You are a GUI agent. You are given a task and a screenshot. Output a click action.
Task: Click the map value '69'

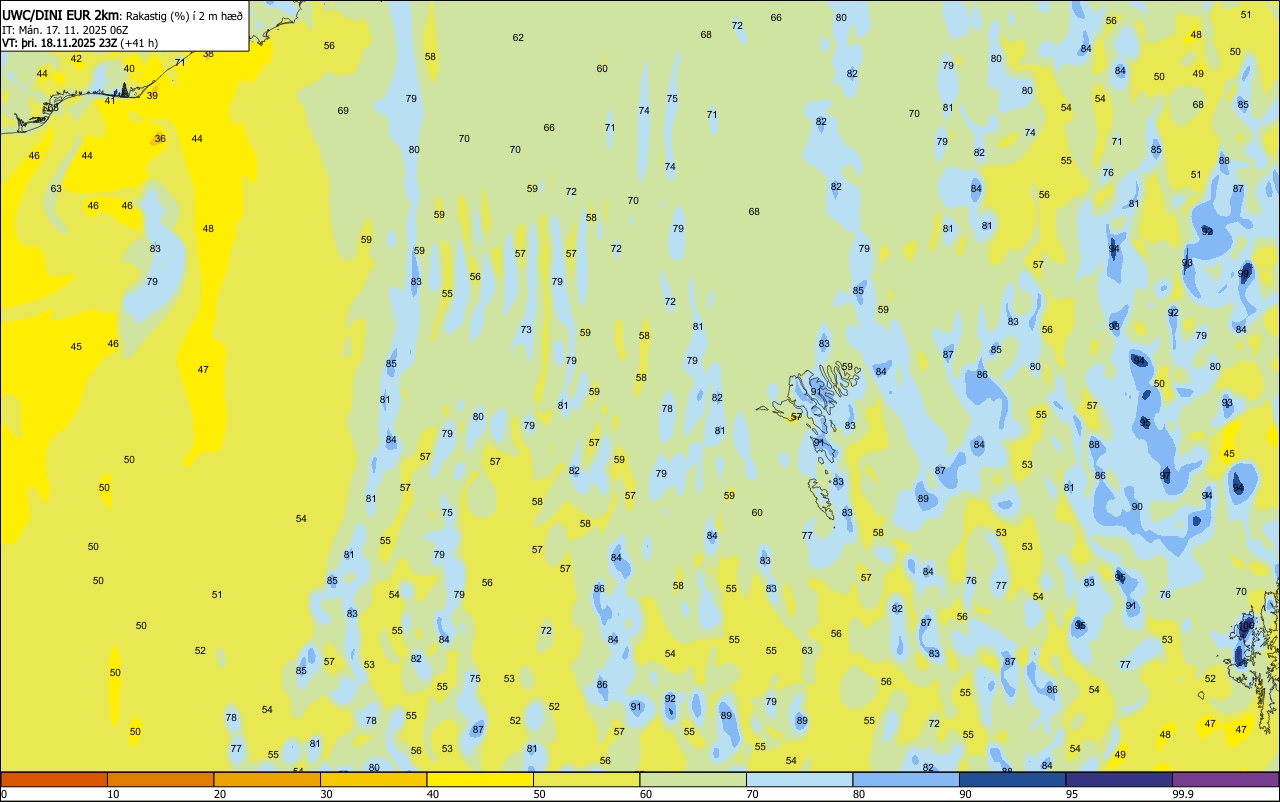point(343,111)
